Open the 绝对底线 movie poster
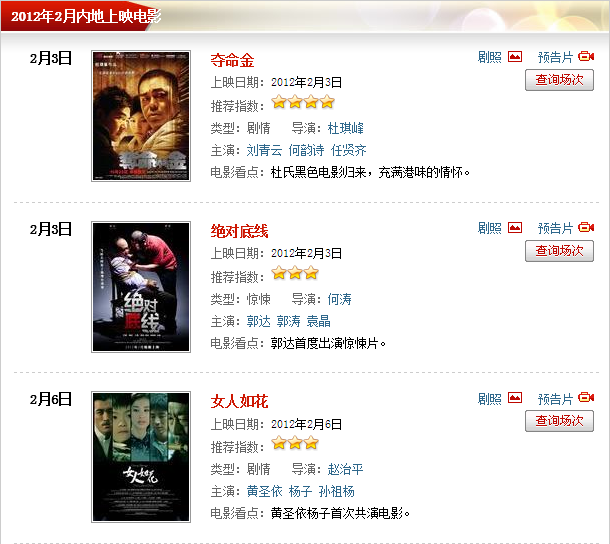The width and height of the screenshot is (610, 544). [141, 287]
